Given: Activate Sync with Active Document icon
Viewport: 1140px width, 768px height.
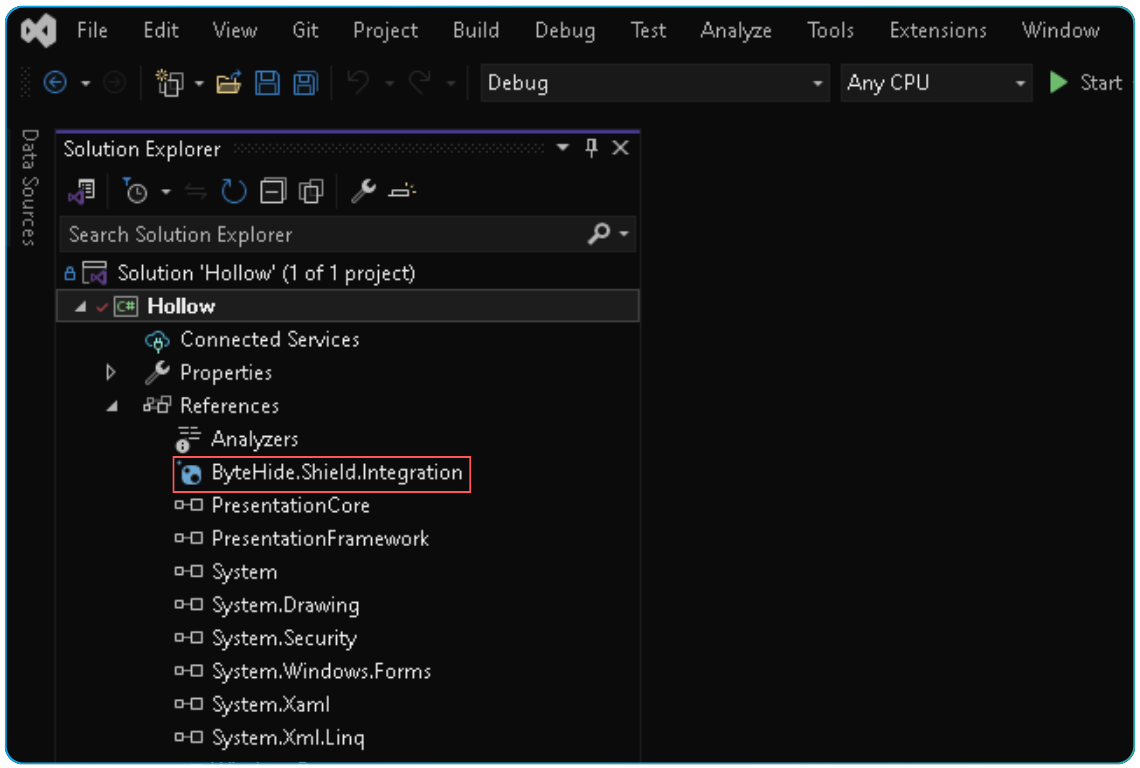Looking at the screenshot, I should click(x=195, y=190).
